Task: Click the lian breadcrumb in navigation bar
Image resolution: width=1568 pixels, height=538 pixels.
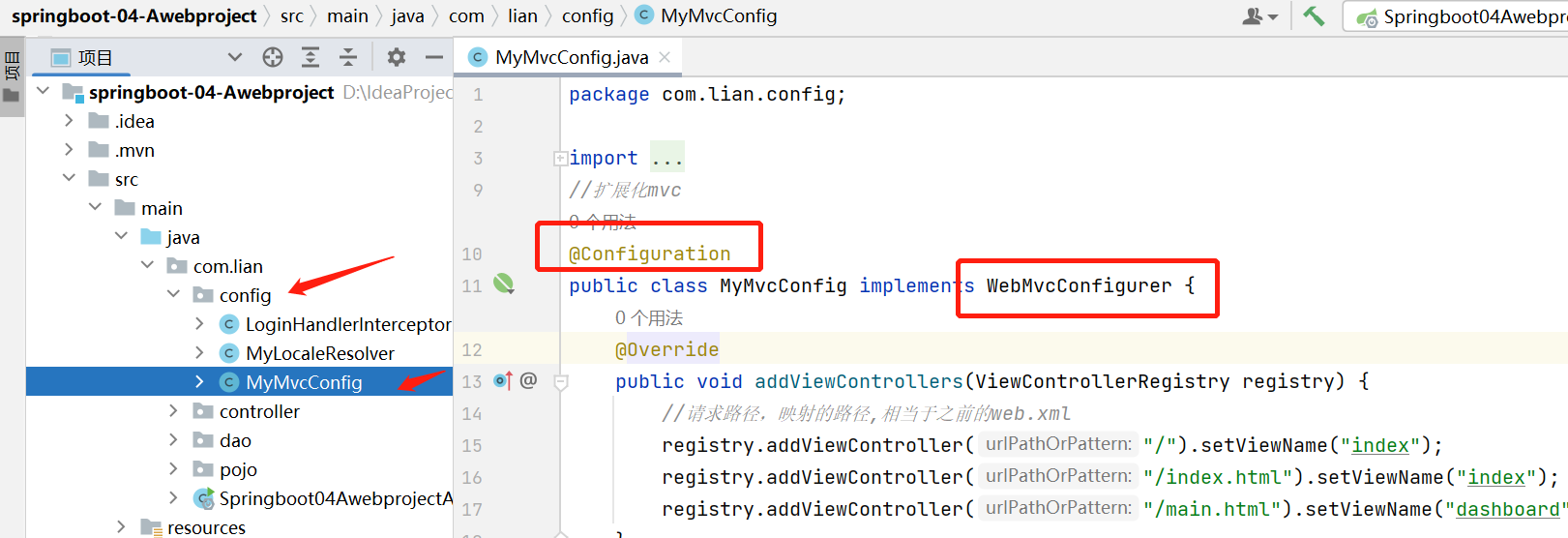Action: tap(522, 16)
